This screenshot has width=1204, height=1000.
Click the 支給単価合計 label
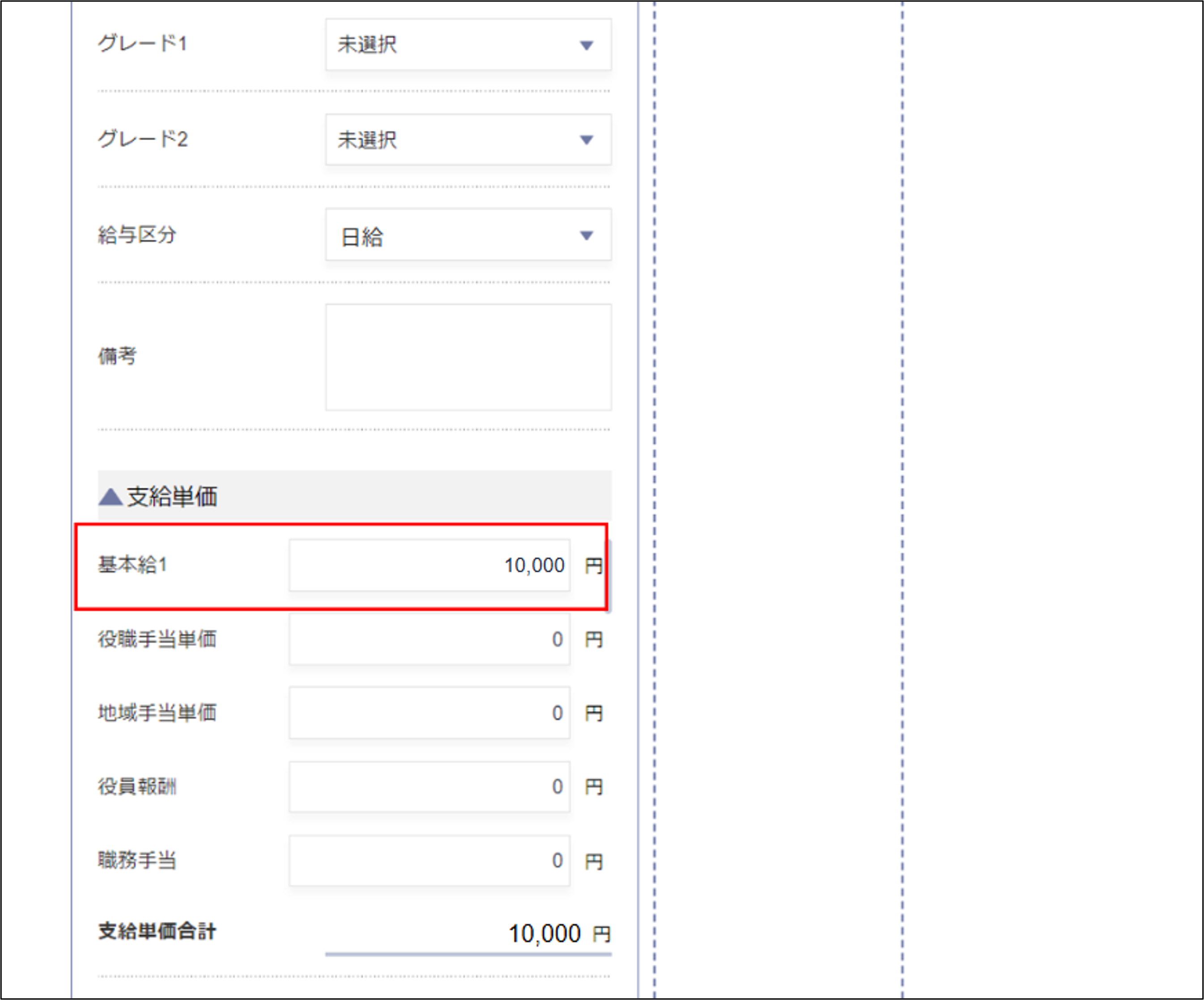(157, 931)
